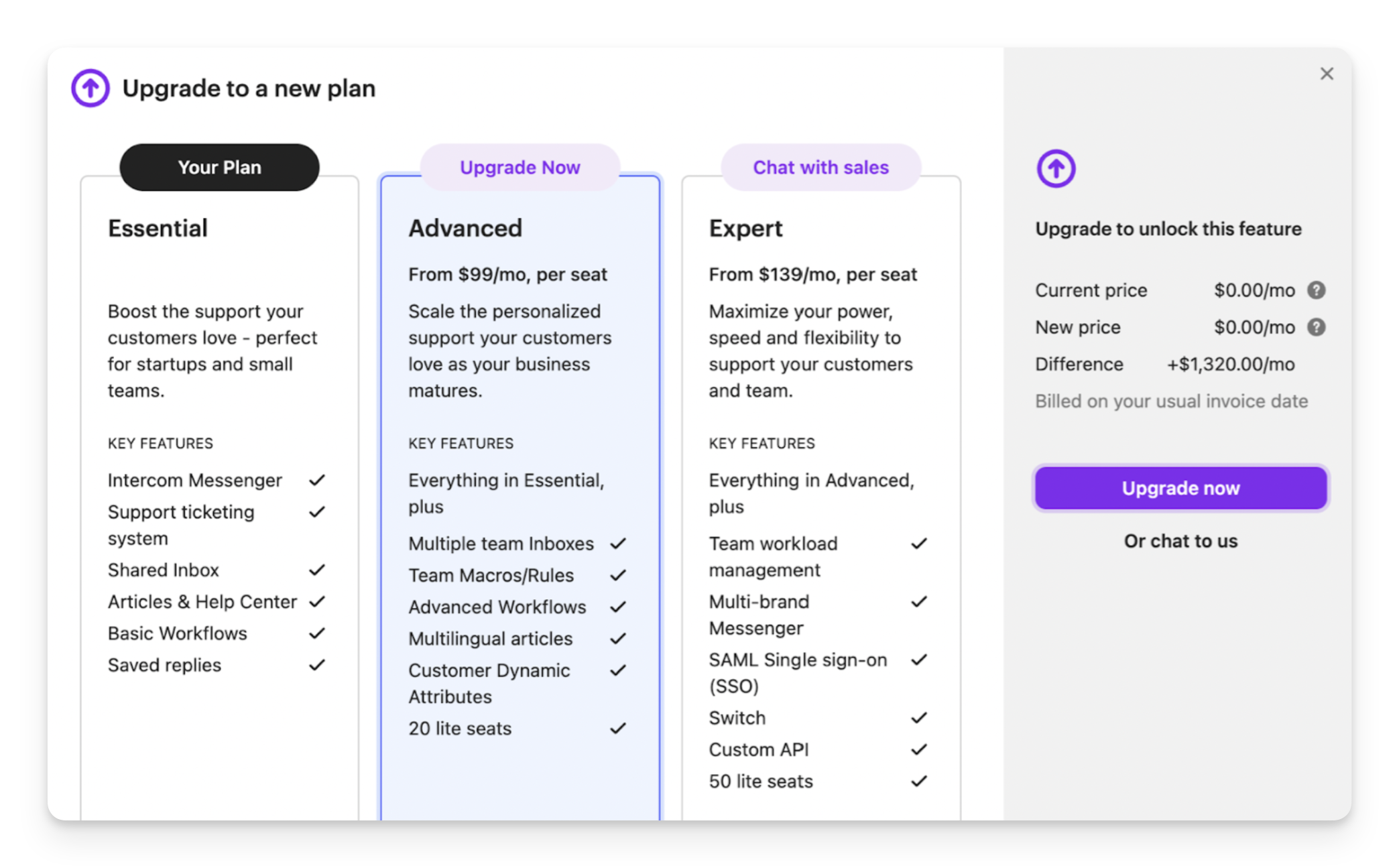Close the upgrade plan dialog
The image size is (1399, 868).
point(1327,74)
